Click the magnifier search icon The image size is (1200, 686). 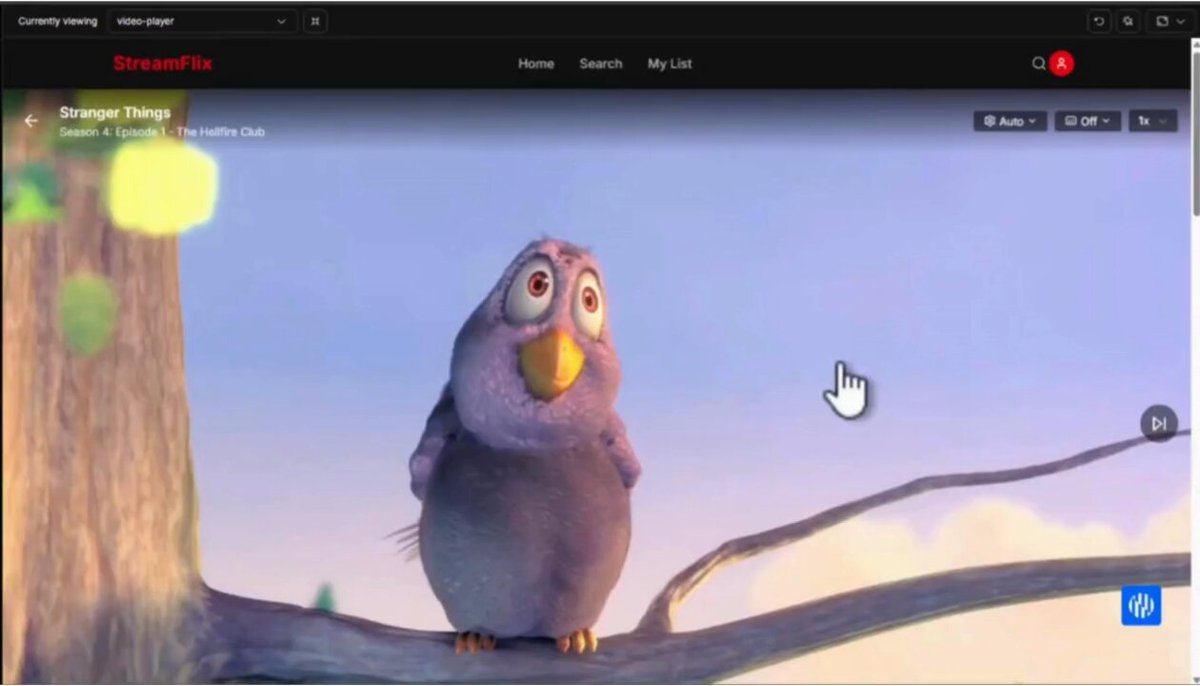tap(1039, 63)
